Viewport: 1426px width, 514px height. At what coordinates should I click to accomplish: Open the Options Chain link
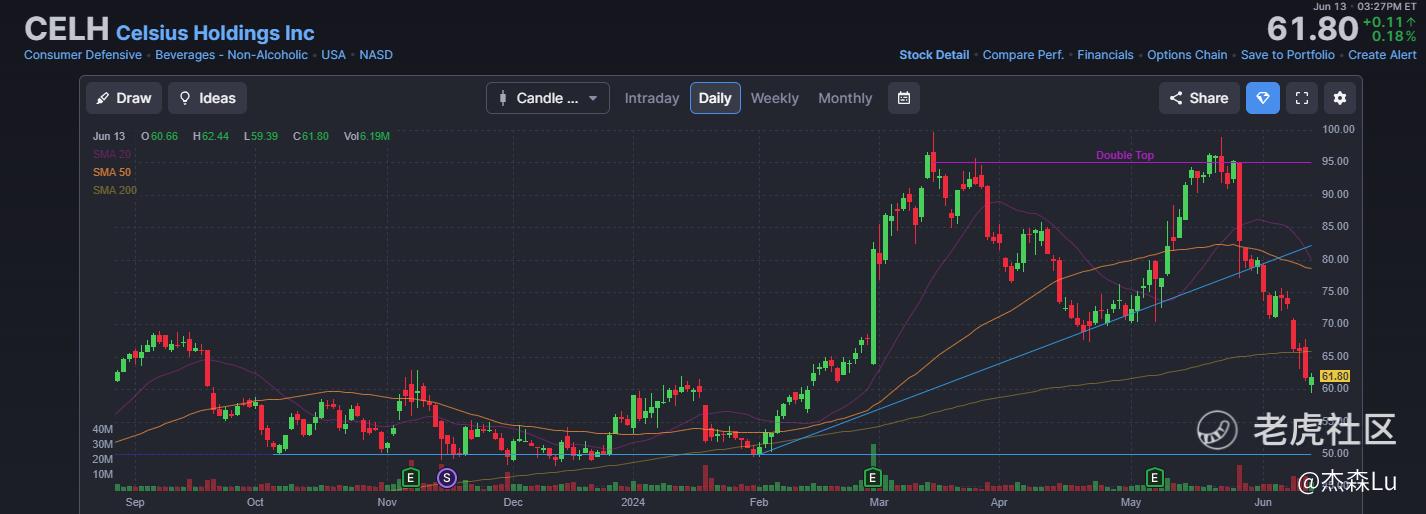[1187, 55]
